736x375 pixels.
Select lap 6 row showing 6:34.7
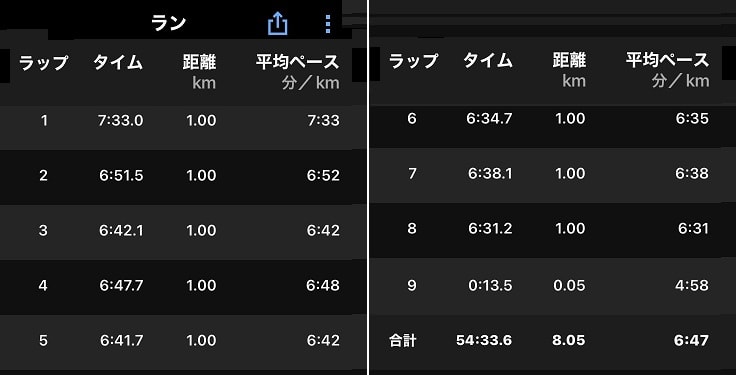coord(552,119)
